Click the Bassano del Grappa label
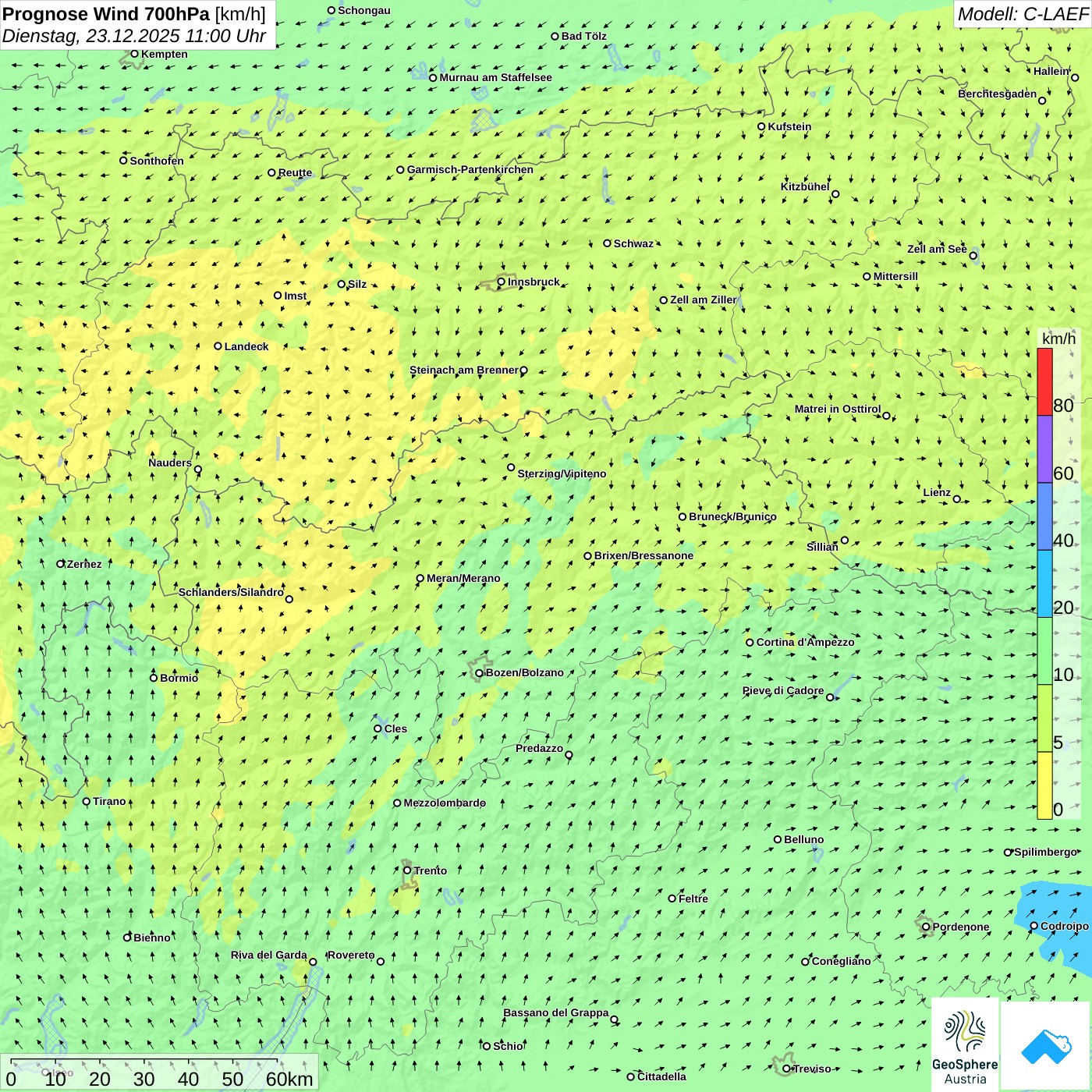The image size is (1092, 1092). pyautogui.click(x=556, y=1012)
